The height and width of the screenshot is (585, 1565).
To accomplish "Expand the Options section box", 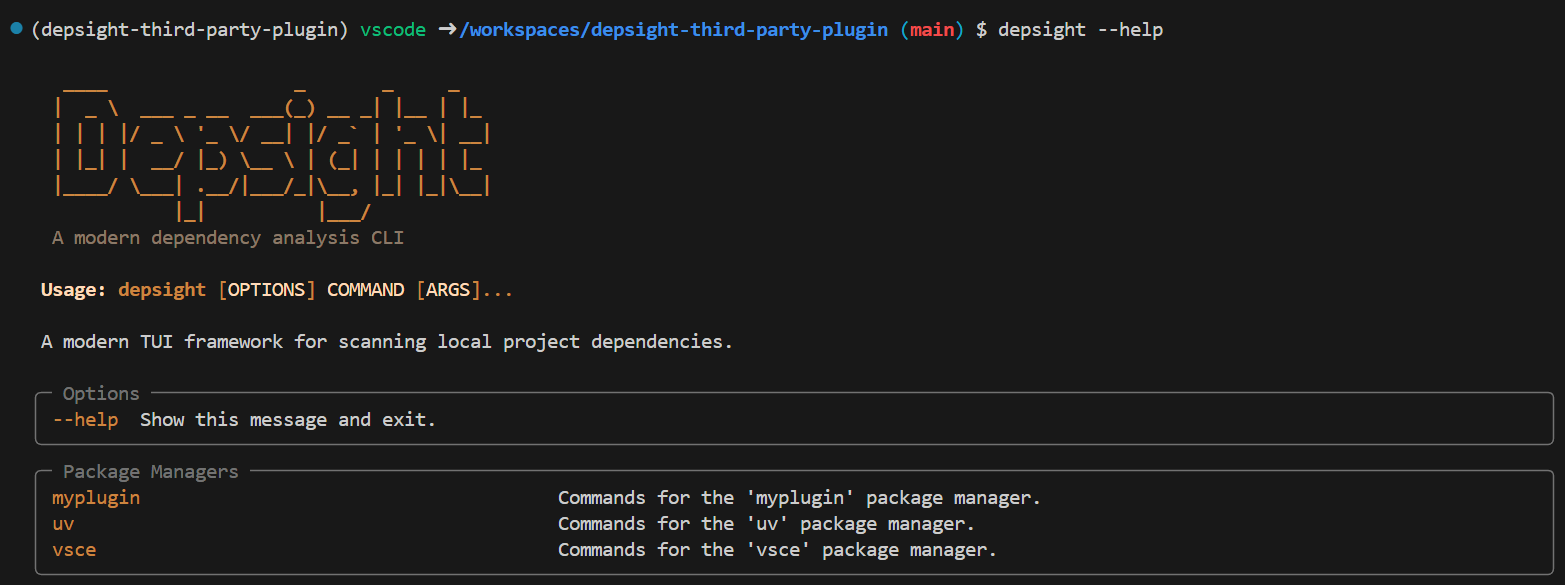I will coord(101,393).
